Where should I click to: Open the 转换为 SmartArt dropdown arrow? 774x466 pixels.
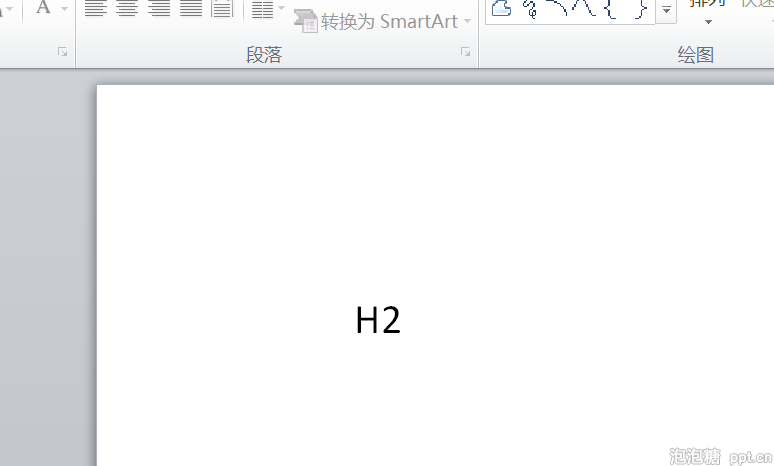[467, 21]
